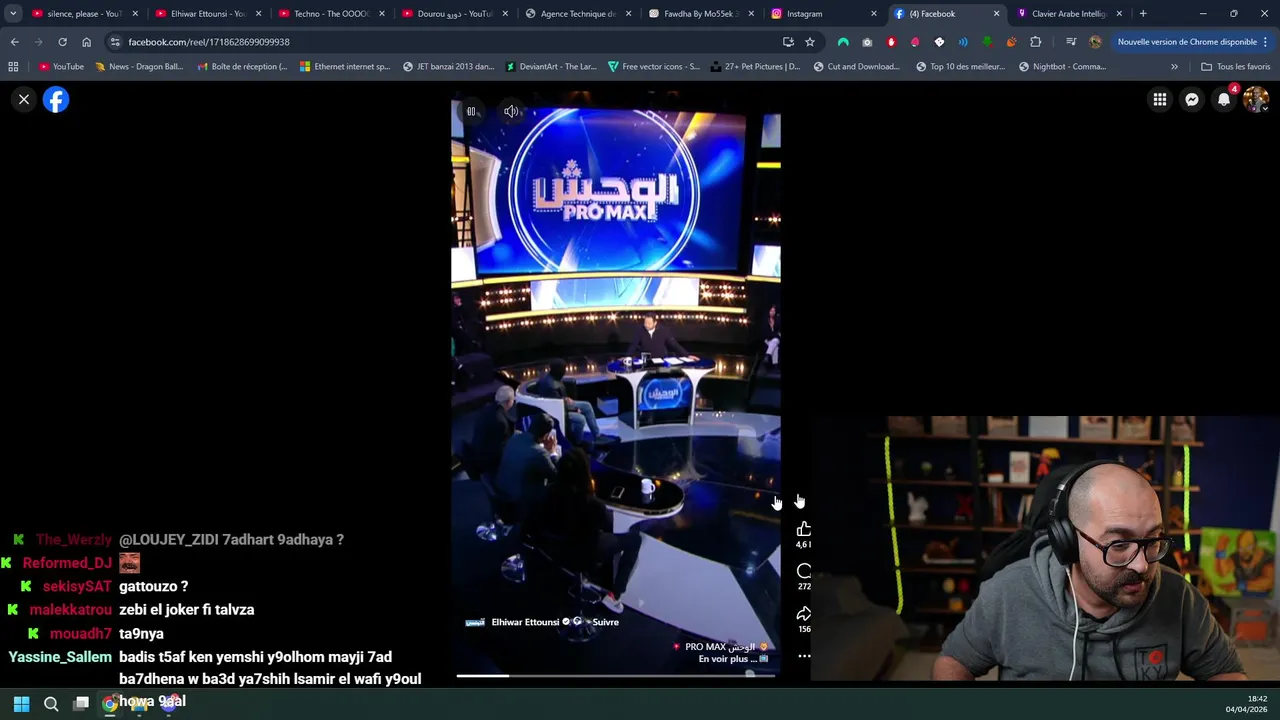
Task: Close the reel with the X icon
Action: tap(24, 99)
